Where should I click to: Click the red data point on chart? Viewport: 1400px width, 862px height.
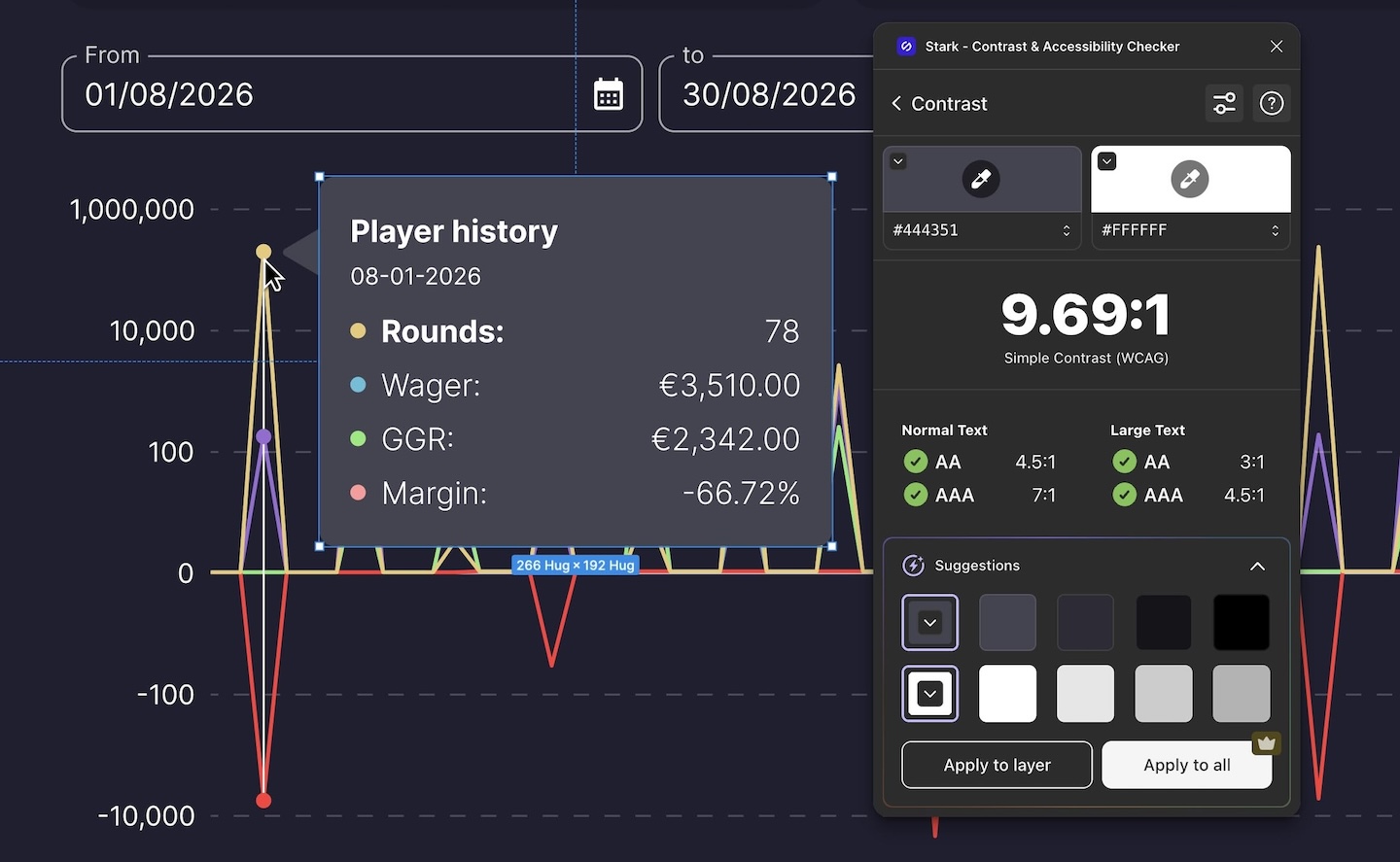263,801
